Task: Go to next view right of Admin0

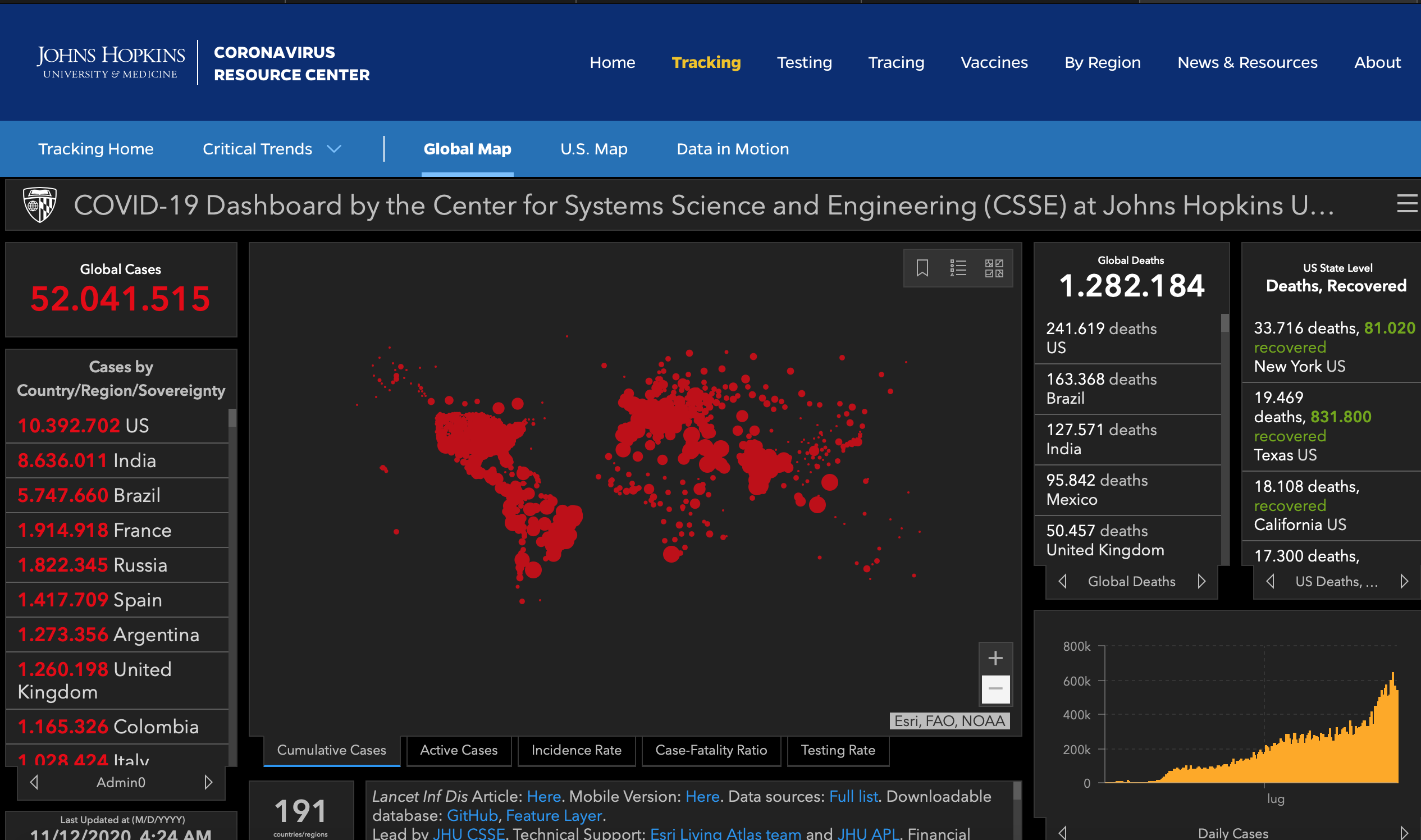Action: pyautogui.click(x=208, y=782)
